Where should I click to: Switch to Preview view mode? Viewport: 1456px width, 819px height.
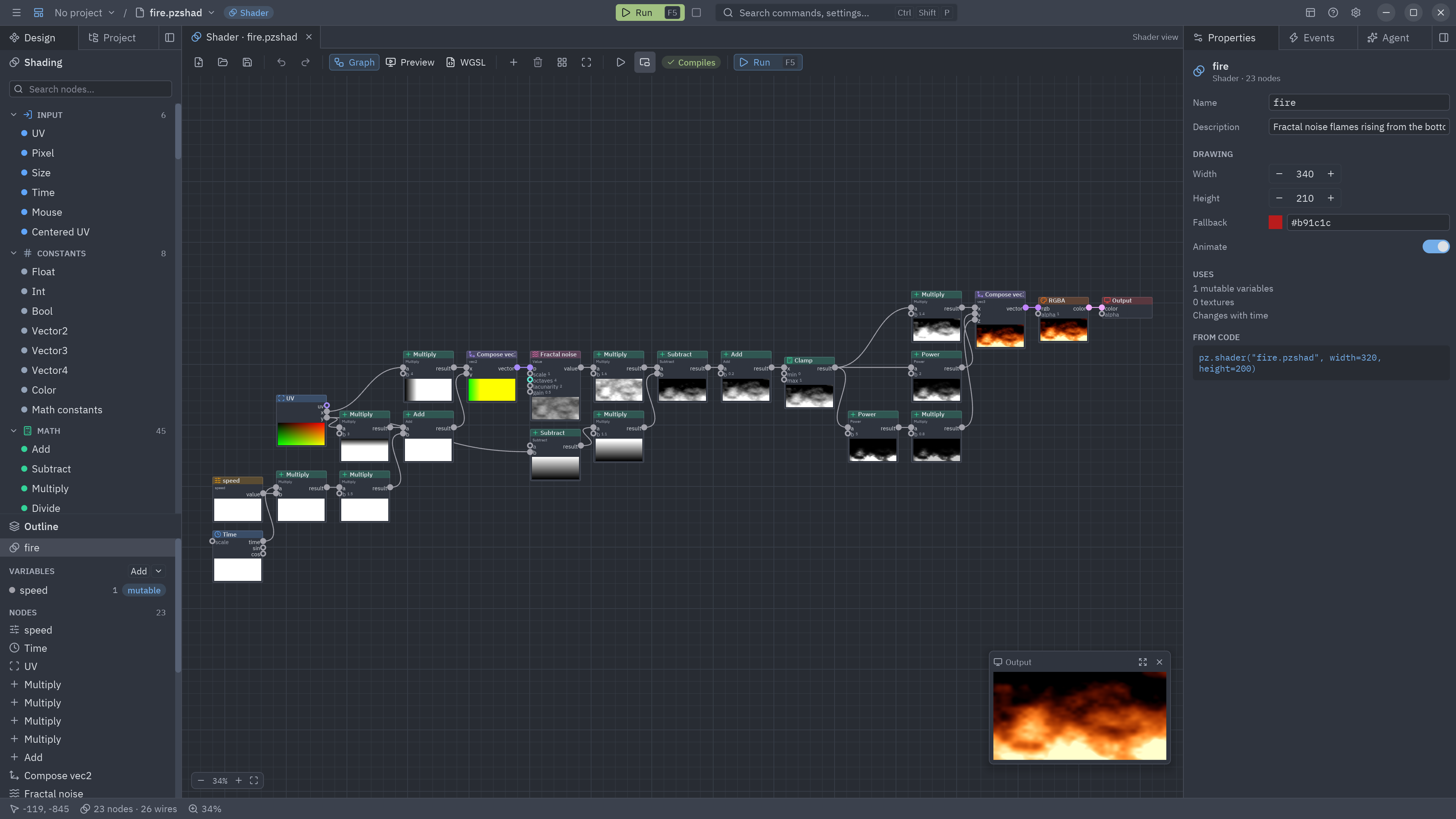(410, 62)
